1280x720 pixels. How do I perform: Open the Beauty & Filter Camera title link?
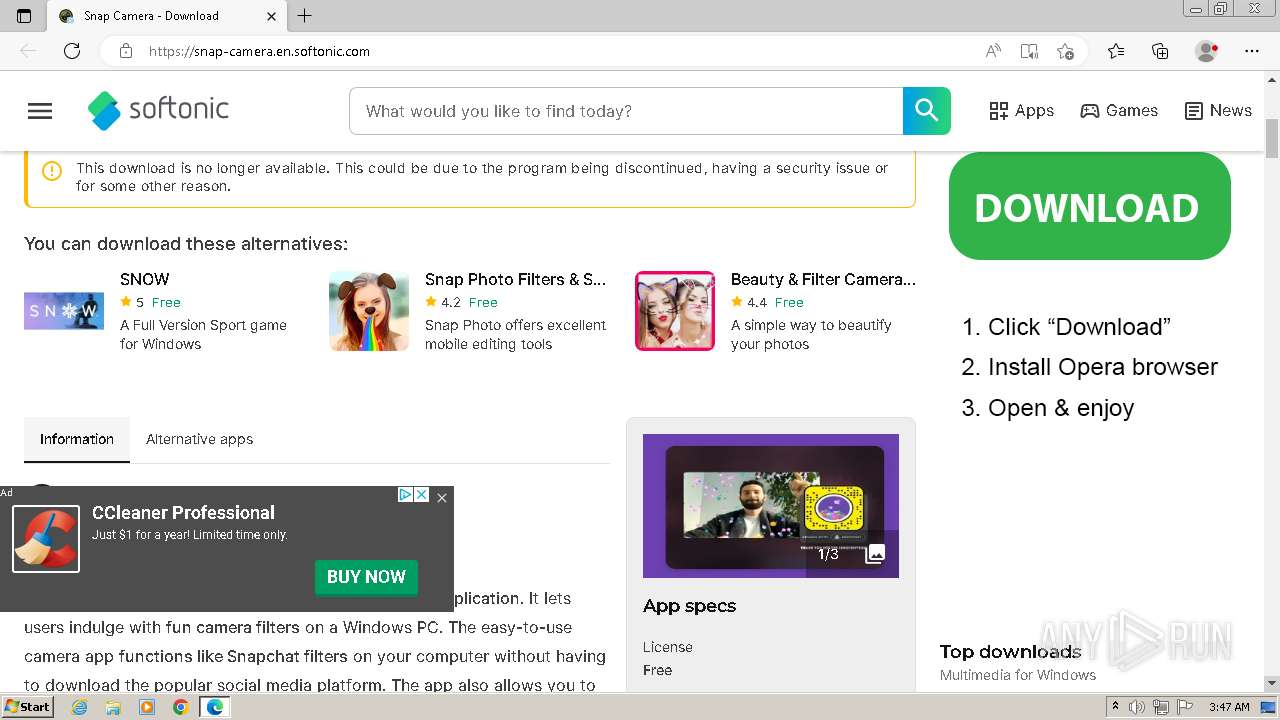tap(823, 279)
